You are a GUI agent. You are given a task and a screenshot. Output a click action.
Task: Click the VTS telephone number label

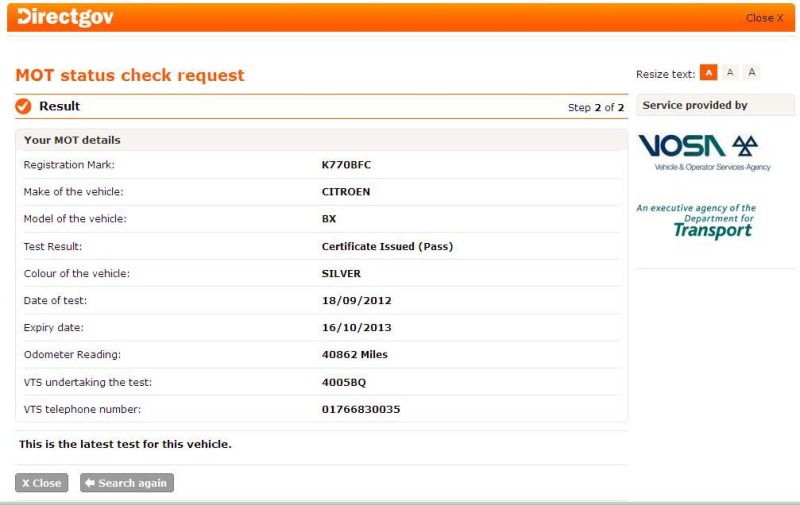[x=82, y=409]
